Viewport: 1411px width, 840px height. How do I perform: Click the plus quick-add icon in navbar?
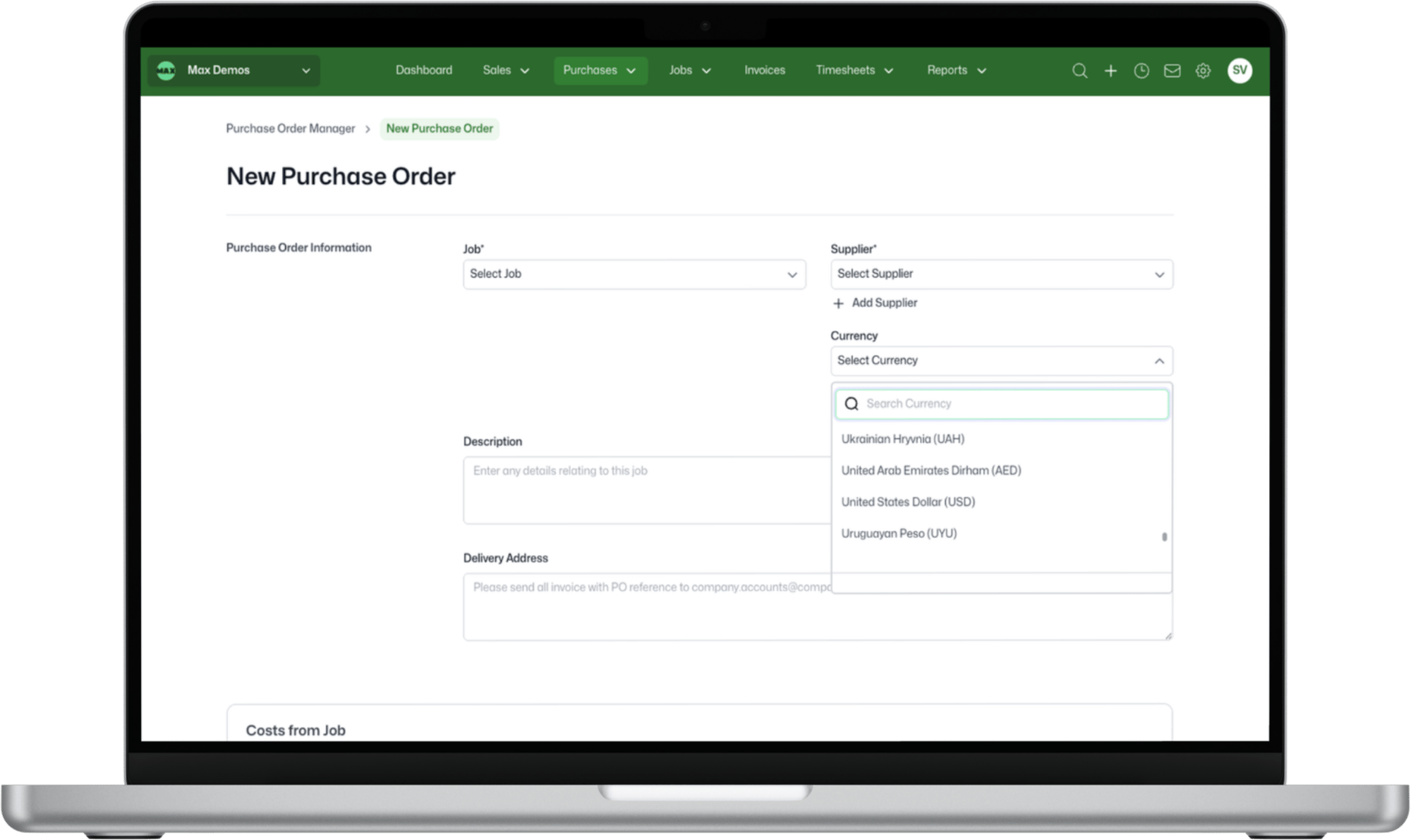[1110, 71]
